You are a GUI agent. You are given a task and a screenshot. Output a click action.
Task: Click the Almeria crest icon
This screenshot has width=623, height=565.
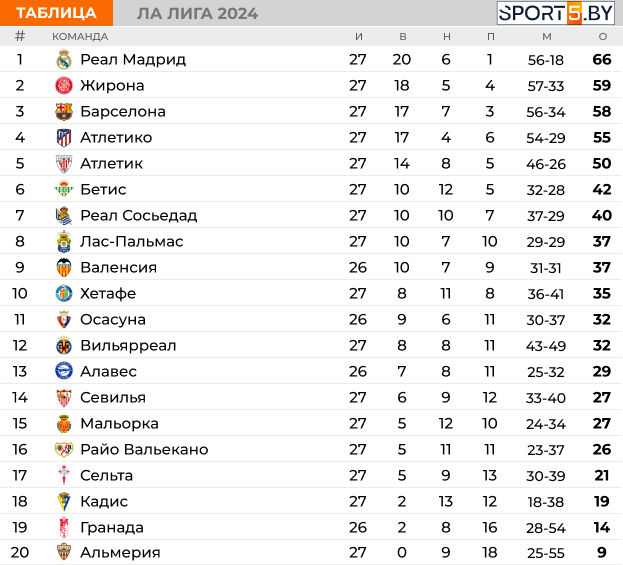(x=64, y=552)
